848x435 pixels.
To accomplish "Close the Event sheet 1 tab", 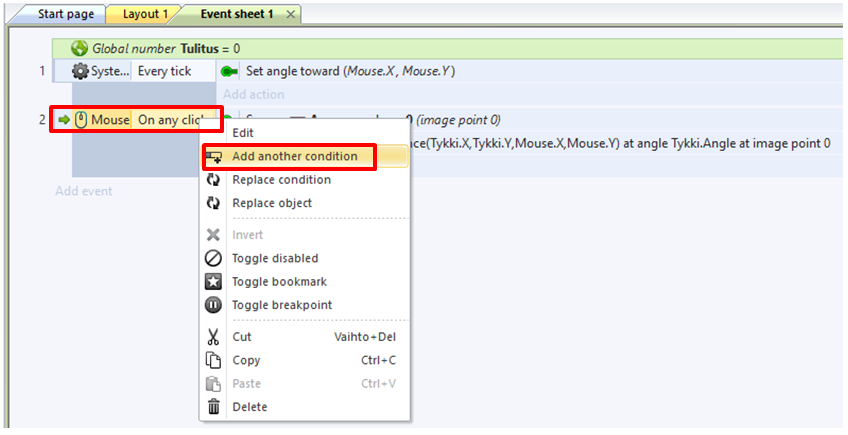I will [290, 15].
